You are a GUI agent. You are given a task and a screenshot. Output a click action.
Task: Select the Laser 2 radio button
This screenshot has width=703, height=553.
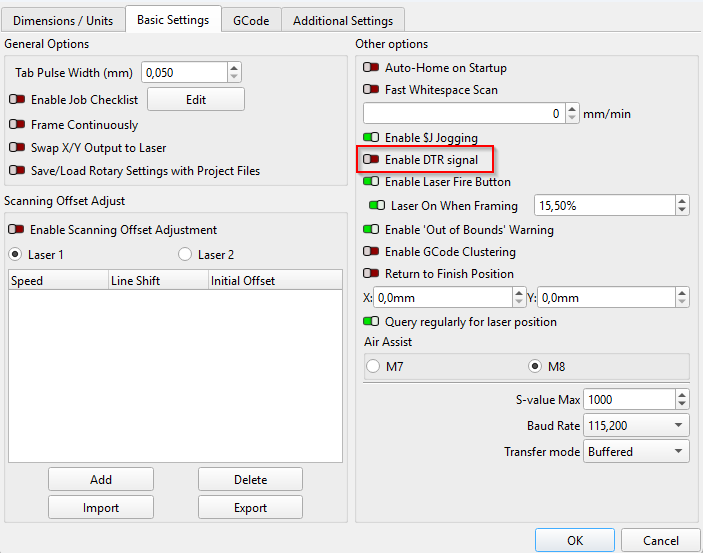[x=185, y=255]
